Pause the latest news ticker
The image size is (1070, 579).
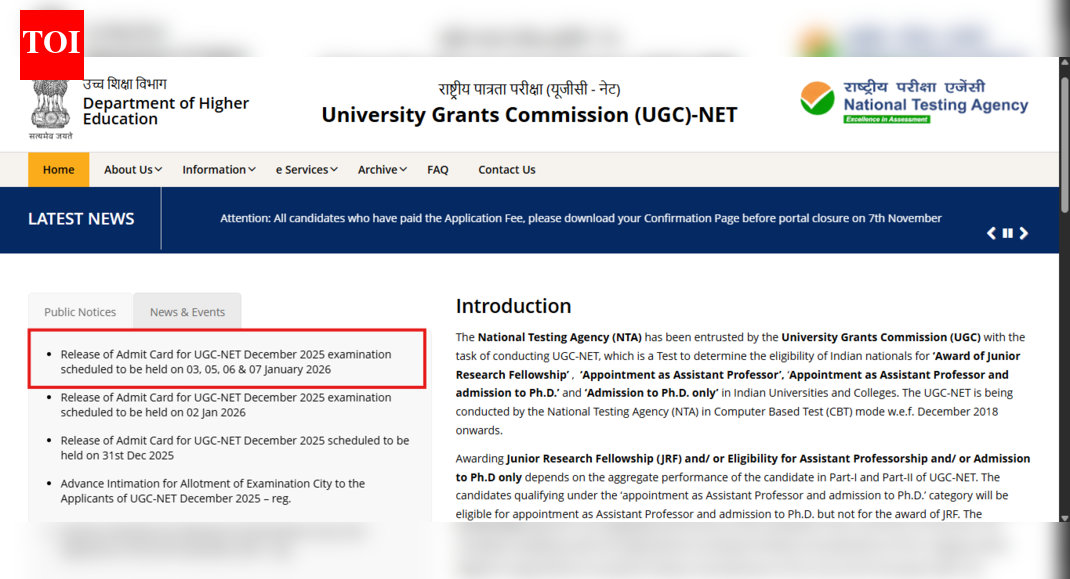(1007, 233)
